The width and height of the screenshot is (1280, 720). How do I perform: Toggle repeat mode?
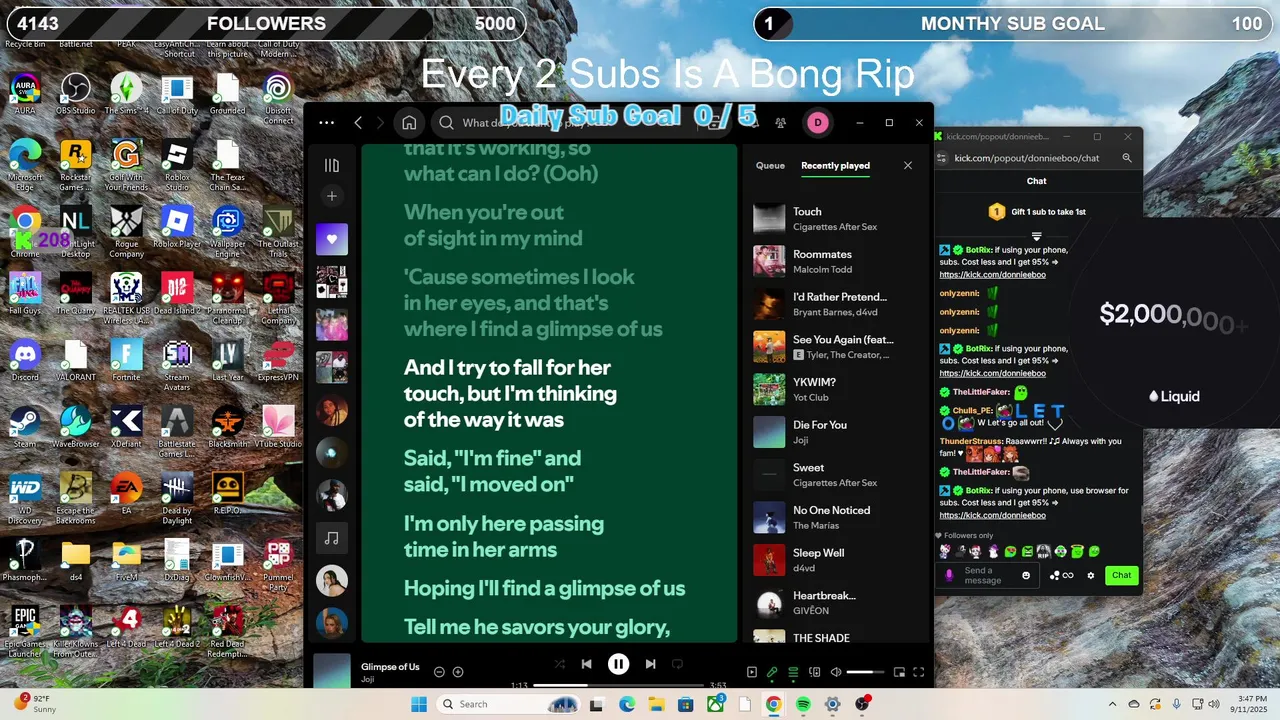(x=678, y=664)
